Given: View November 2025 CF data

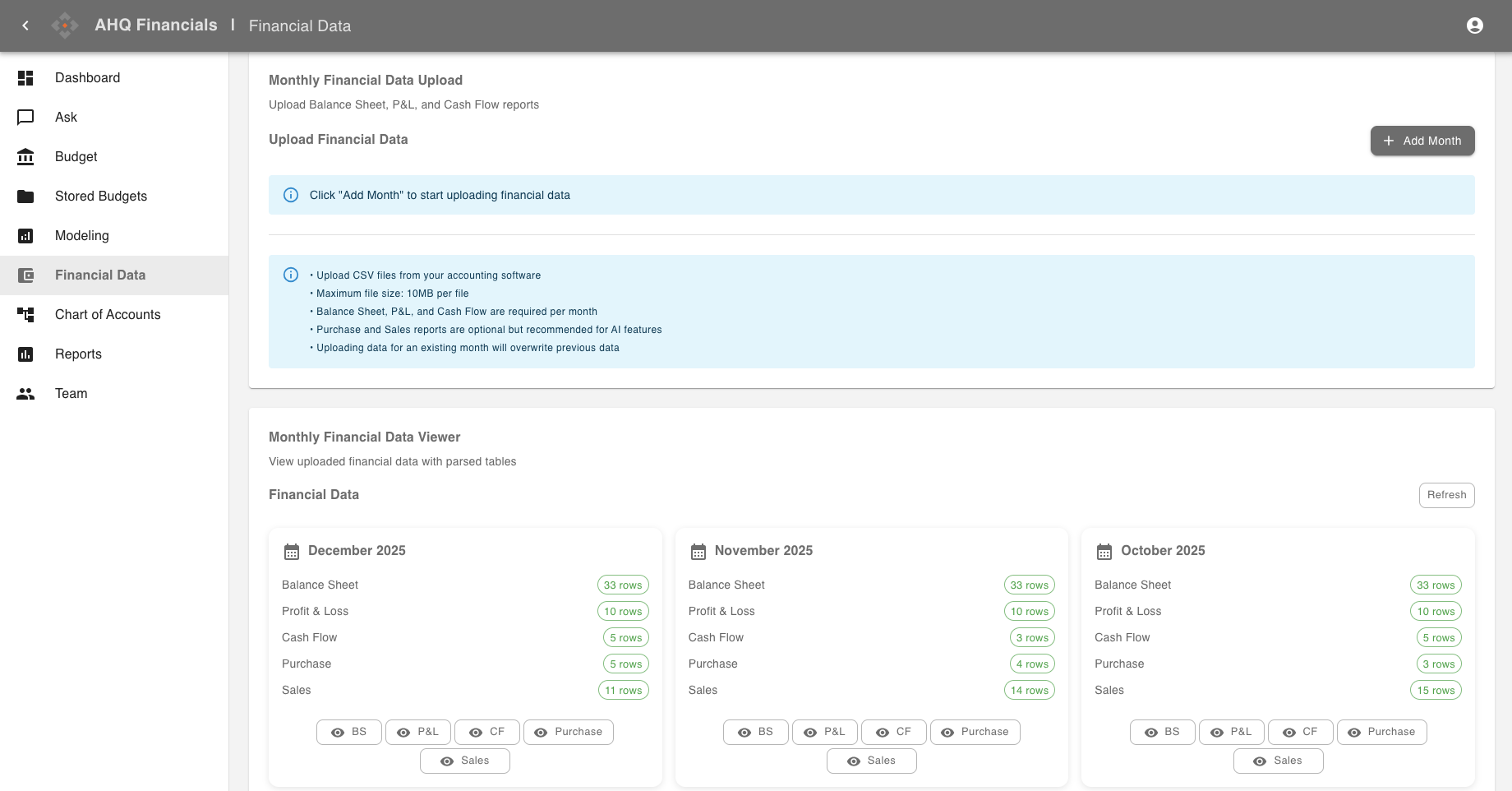Looking at the screenshot, I should 893,732.
